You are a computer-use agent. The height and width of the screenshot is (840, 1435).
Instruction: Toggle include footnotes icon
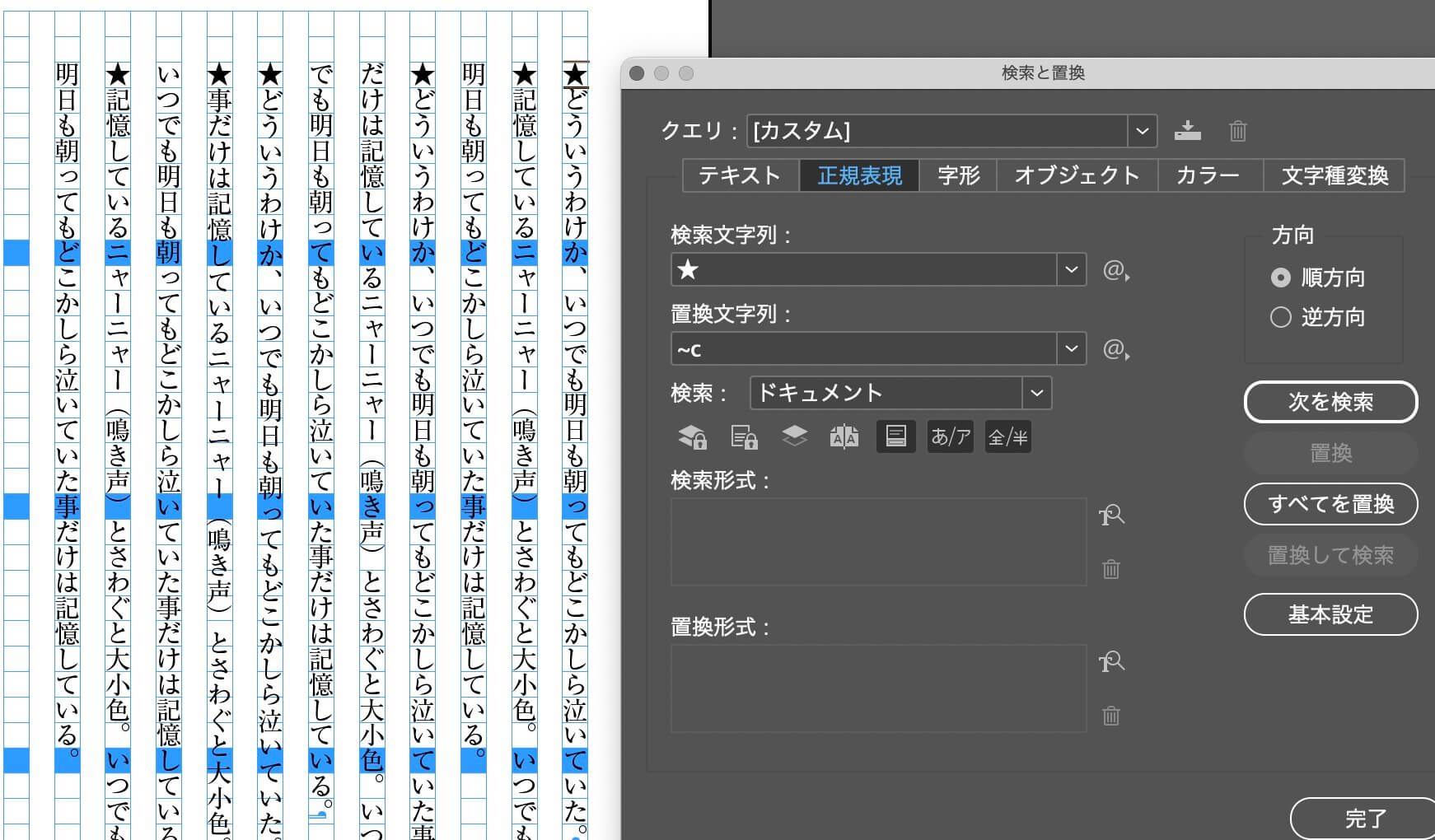tap(895, 436)
